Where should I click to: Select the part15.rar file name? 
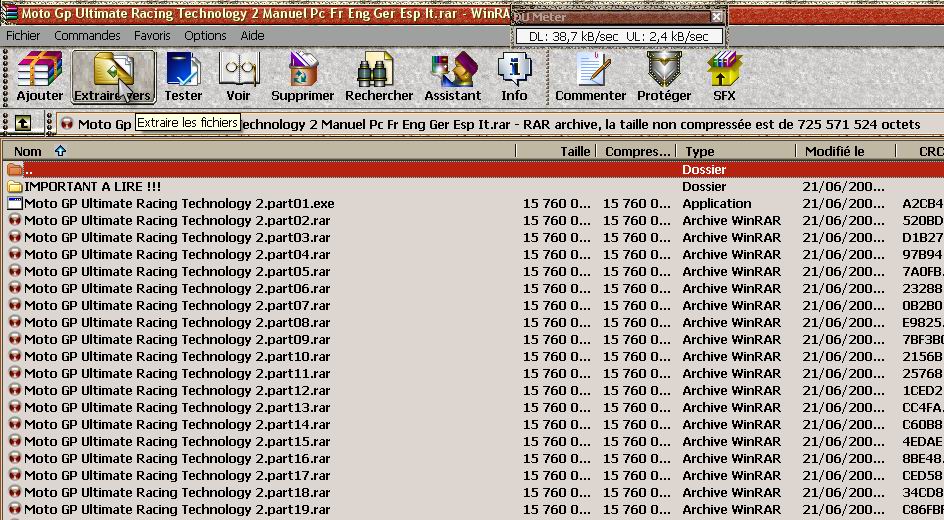pyautogui.click(x=177, y=441)
